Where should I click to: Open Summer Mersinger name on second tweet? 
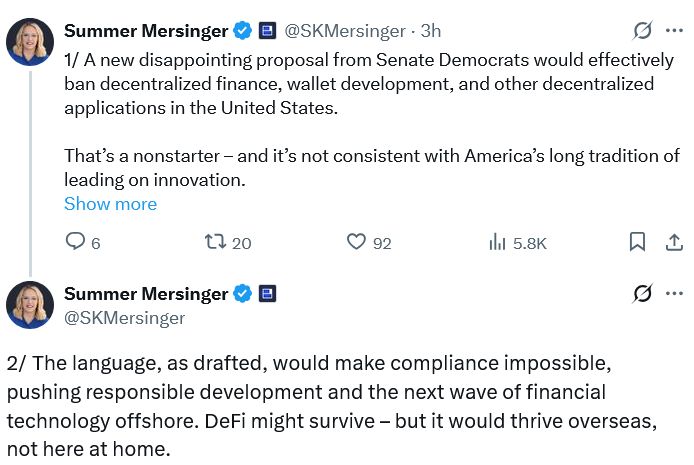point(146,294)
